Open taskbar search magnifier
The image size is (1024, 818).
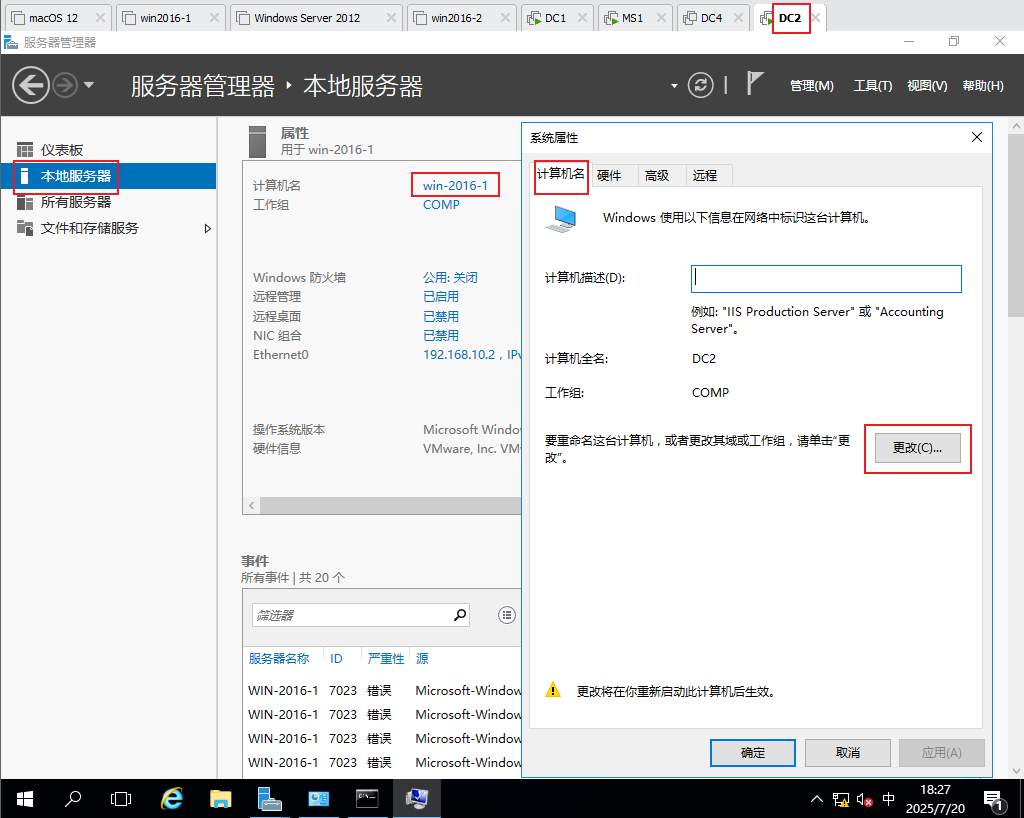pos(73,798)
